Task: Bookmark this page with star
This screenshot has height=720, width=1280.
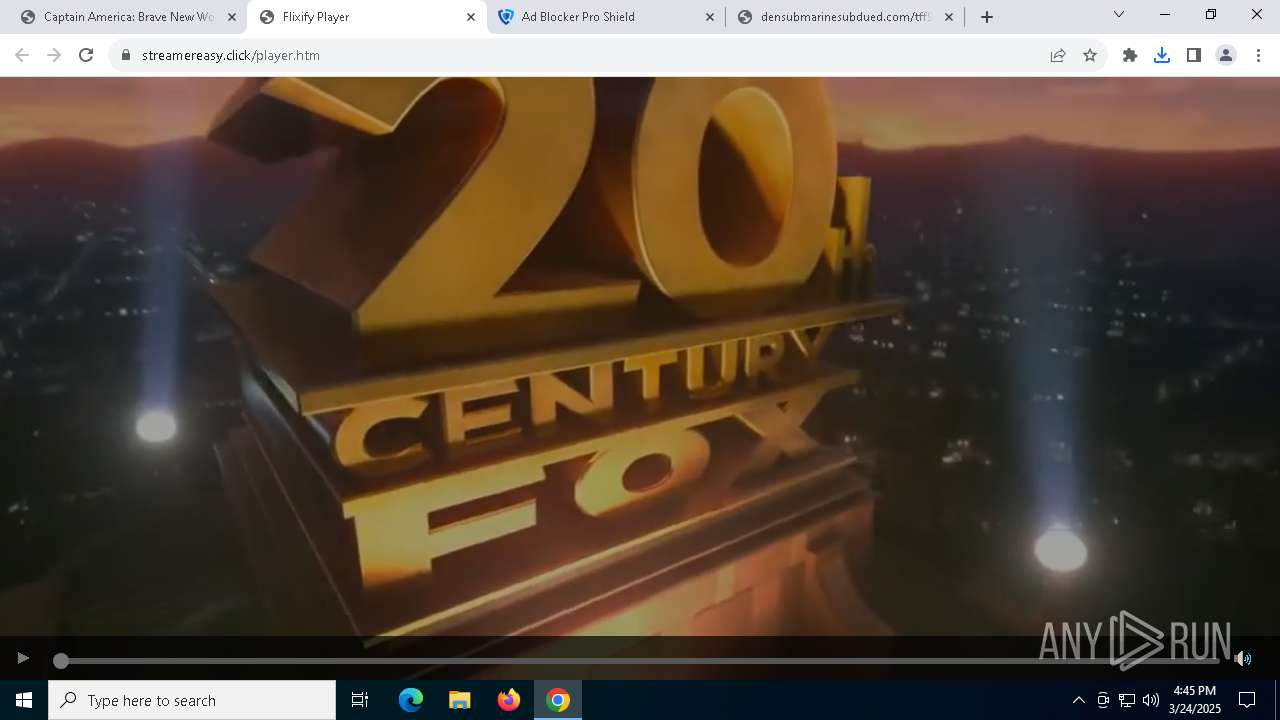Action: (1090, 55)
